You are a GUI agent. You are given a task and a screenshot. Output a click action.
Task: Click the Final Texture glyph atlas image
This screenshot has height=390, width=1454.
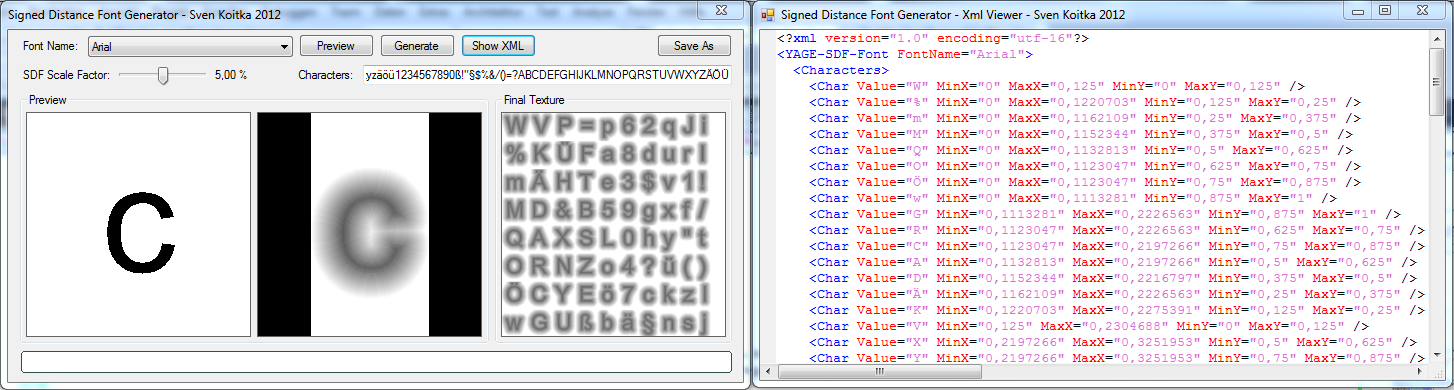click(612, 224)
